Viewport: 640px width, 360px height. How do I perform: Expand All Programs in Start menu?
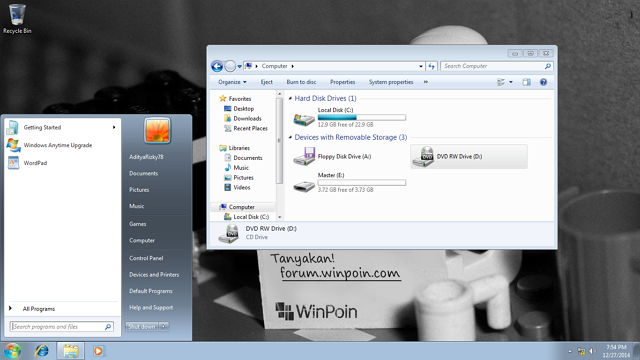pos(38,309)
